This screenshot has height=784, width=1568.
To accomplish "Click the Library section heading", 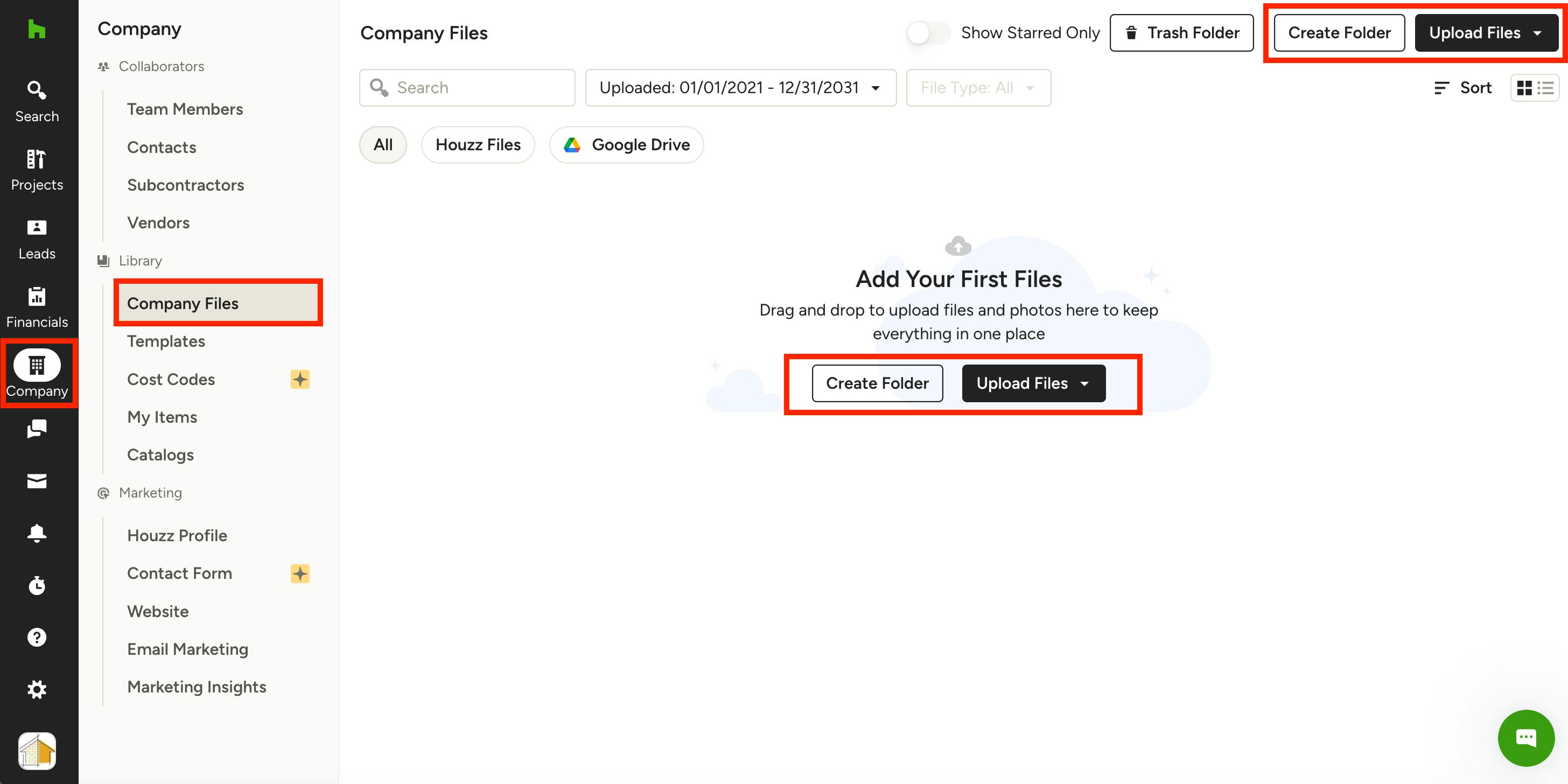I will [x=140, y=261].
